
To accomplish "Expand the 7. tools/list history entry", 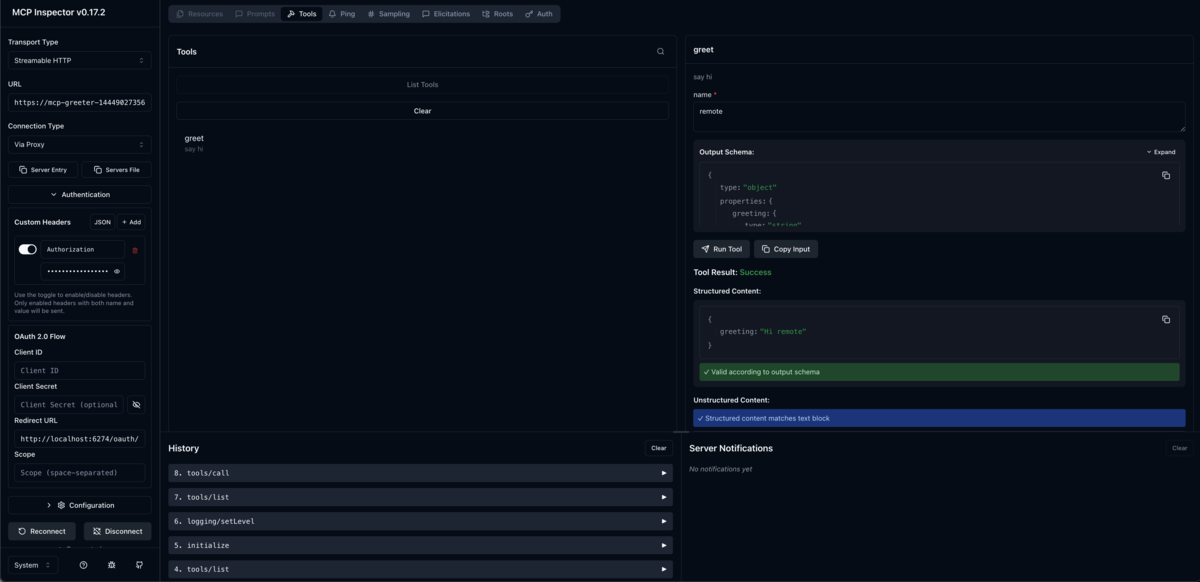I will 420,497.
